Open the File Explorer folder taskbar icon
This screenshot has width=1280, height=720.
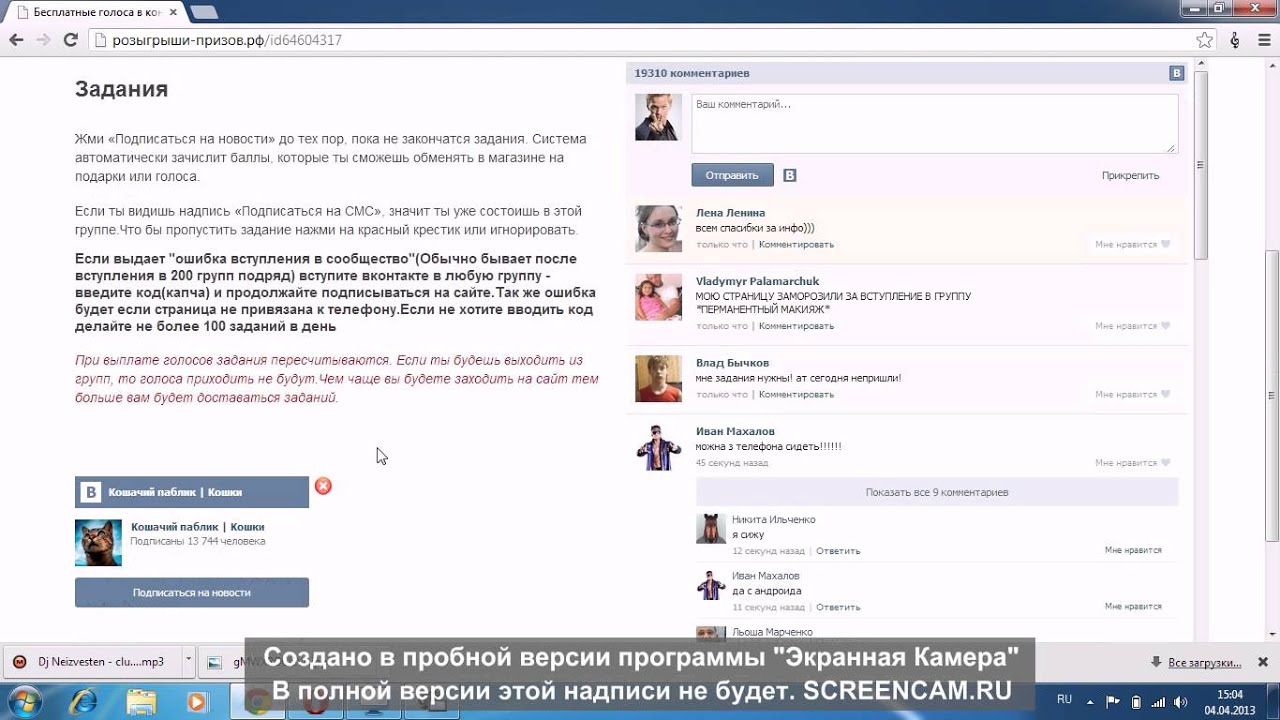point(141,700)
